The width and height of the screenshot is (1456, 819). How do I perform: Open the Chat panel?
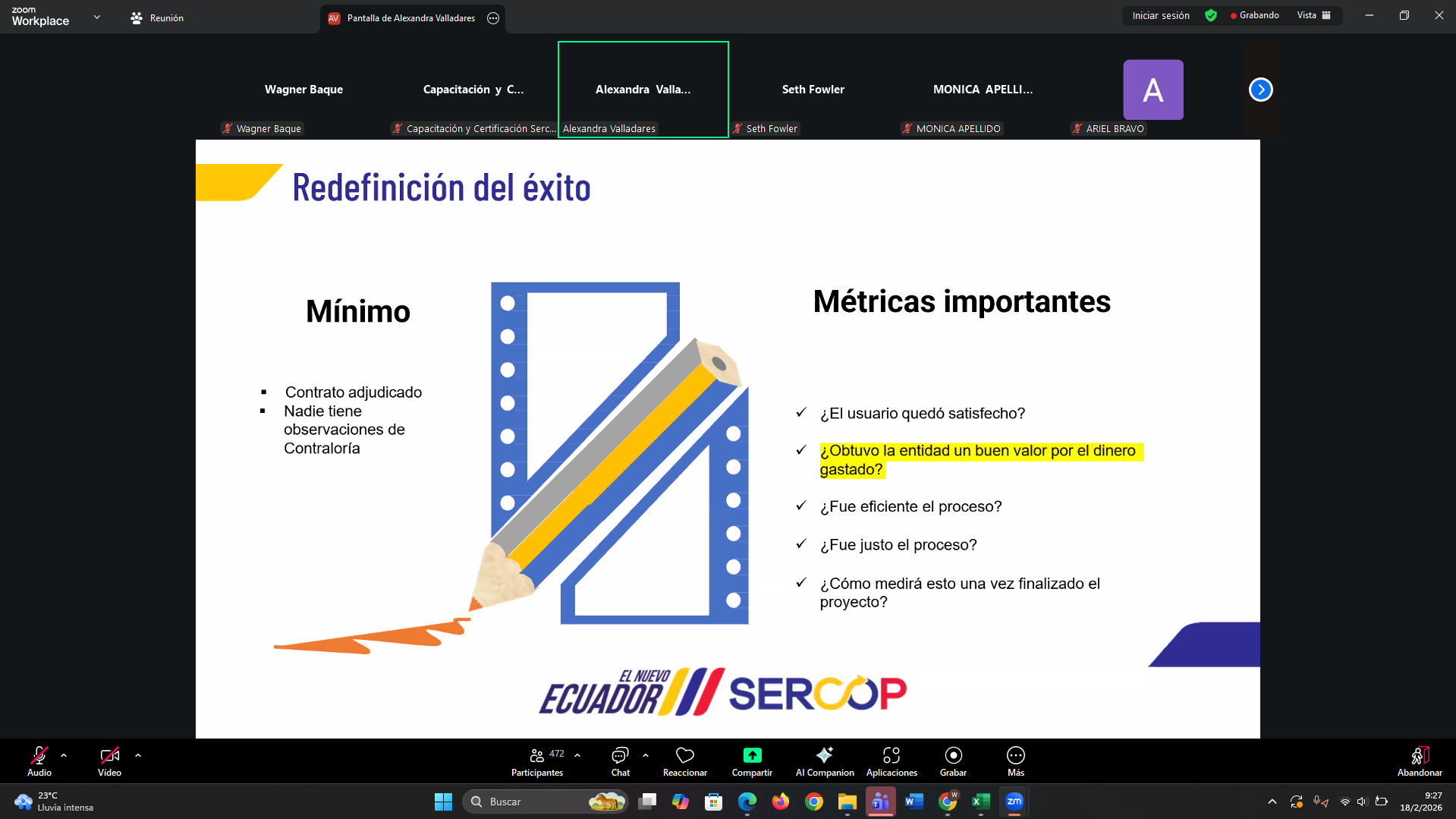[620, 761]
